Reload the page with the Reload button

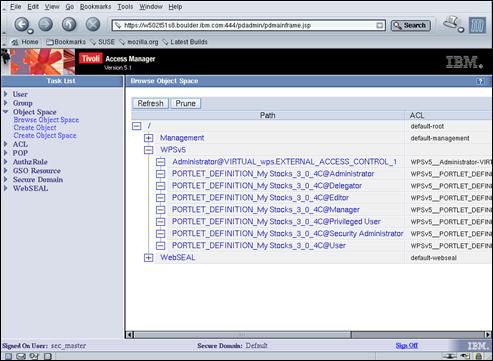click(69, 24)
